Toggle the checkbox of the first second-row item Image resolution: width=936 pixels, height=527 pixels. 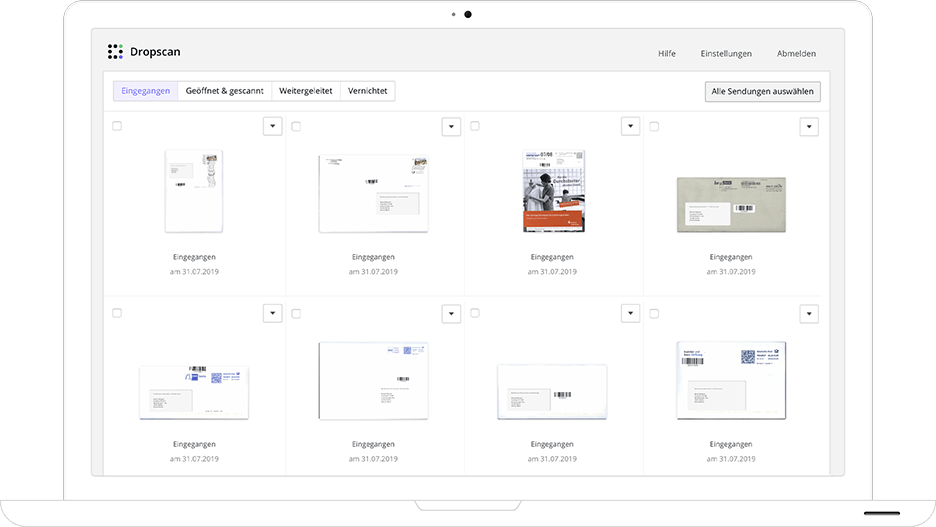coord(117,313)
